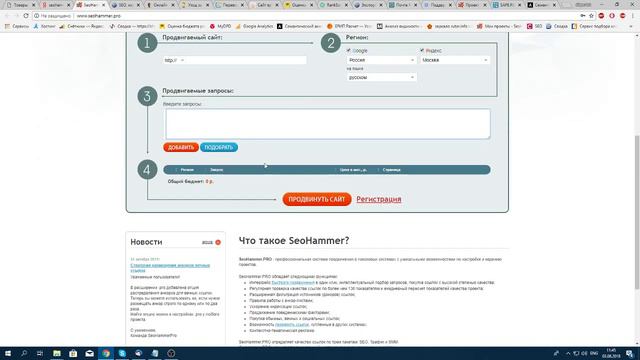
Task: Open the SEO bookmark
Action: [x=534, y=26]
